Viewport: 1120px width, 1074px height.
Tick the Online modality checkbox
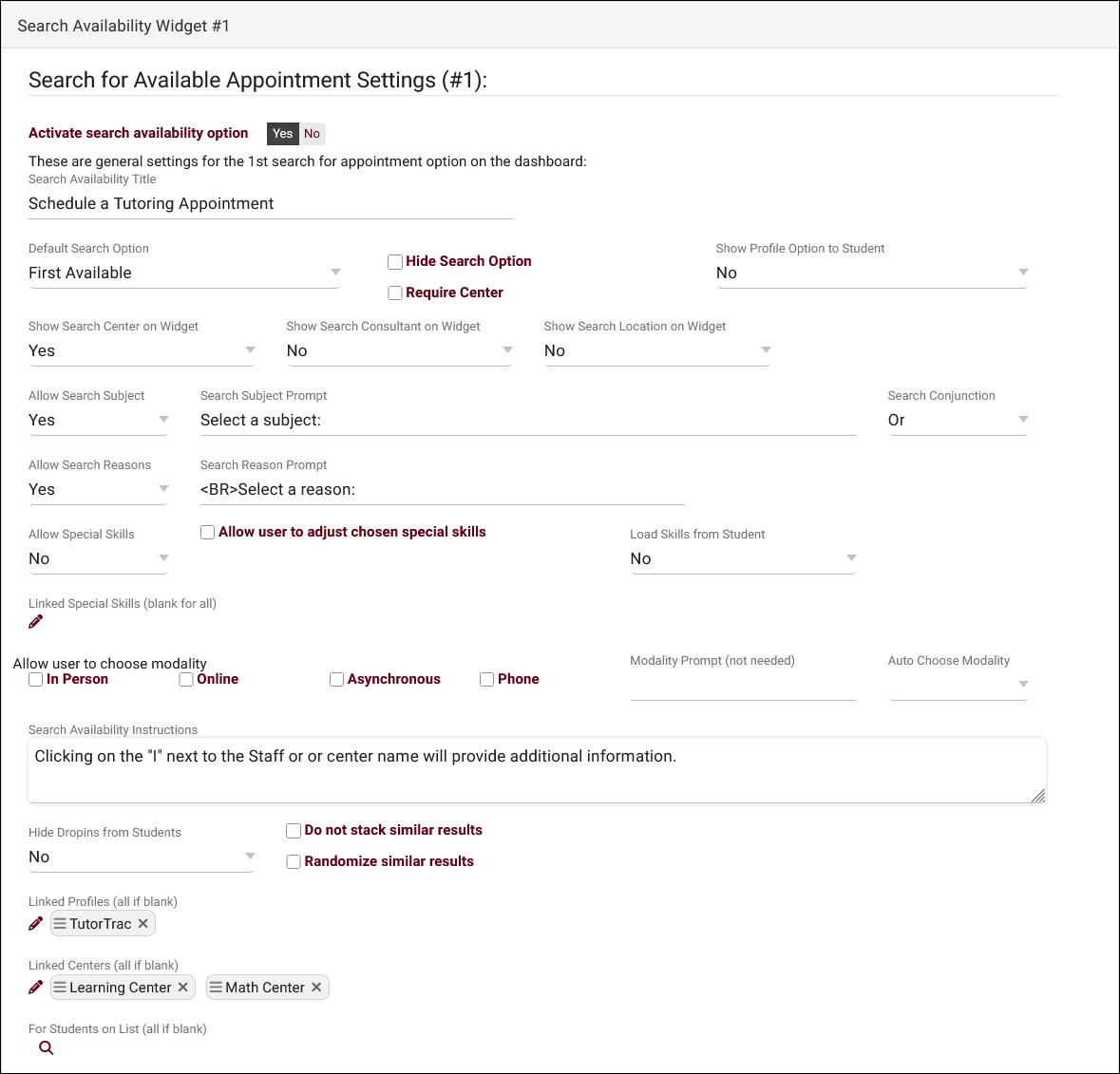(x=186, y=680)
